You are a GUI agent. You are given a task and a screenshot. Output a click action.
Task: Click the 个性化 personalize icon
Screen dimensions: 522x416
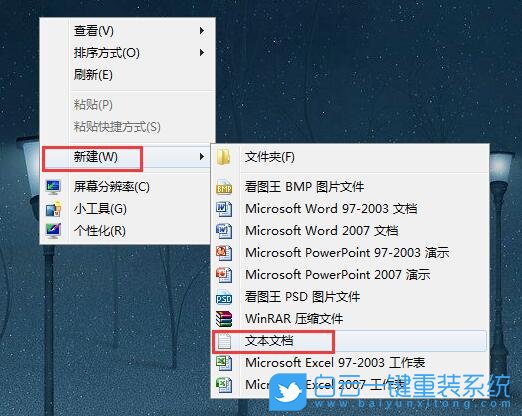point(53,231)
